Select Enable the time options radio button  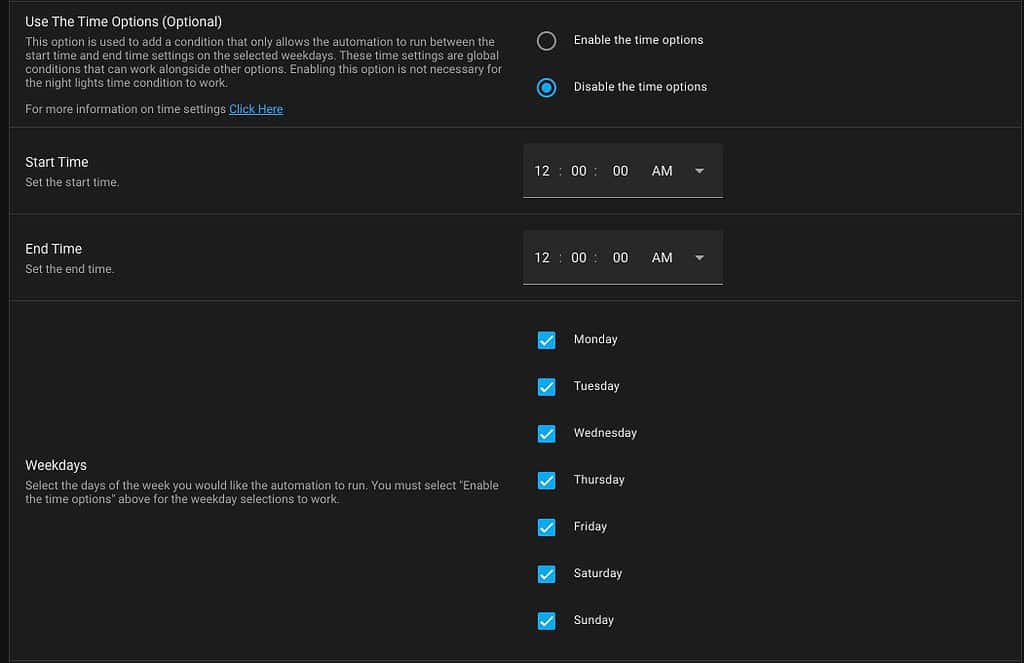tap(546, 40)
